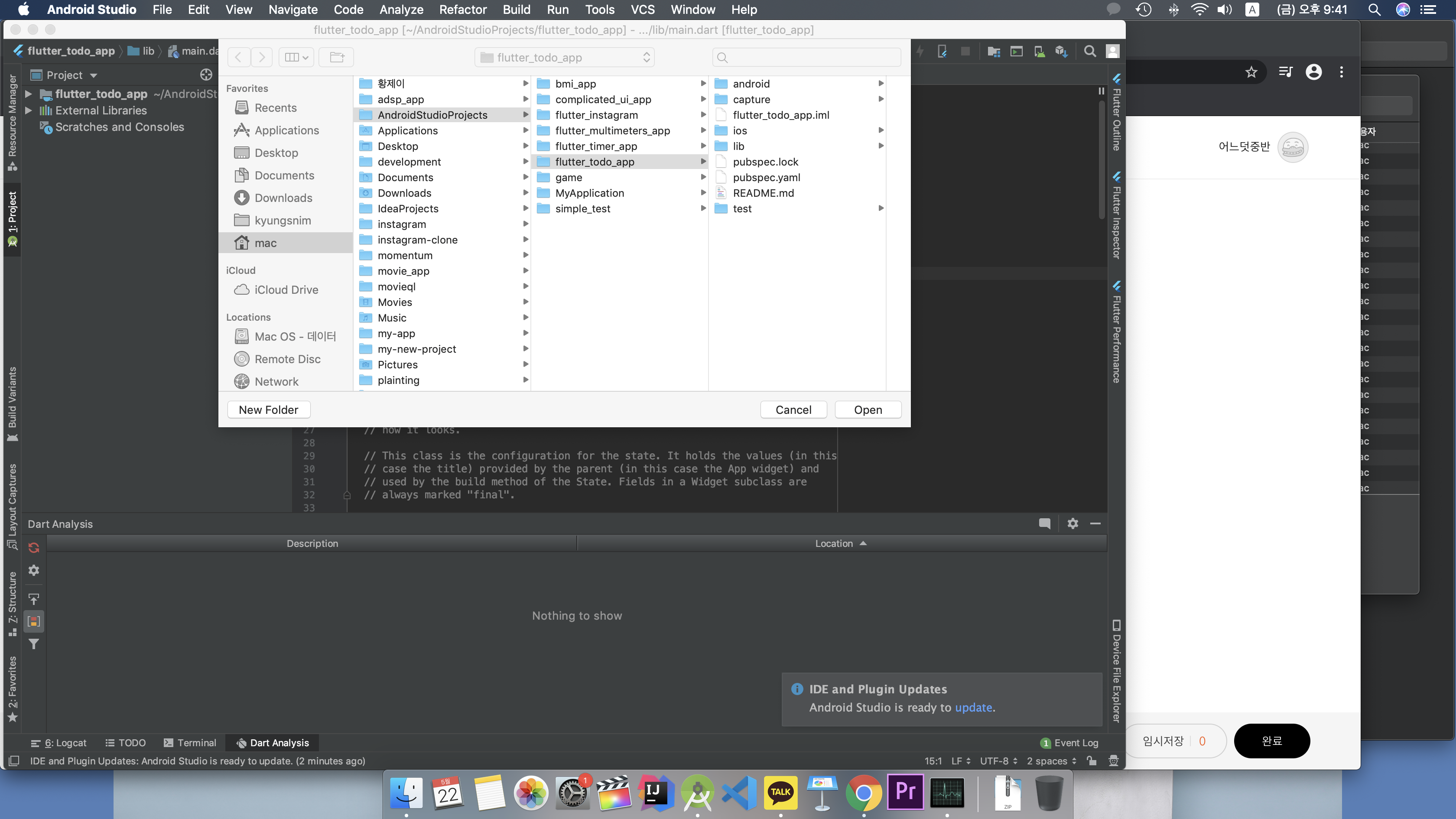Toggle group by severity in Dart Analysis
This screenshot has height=819, width=1456.
point(34,621)
